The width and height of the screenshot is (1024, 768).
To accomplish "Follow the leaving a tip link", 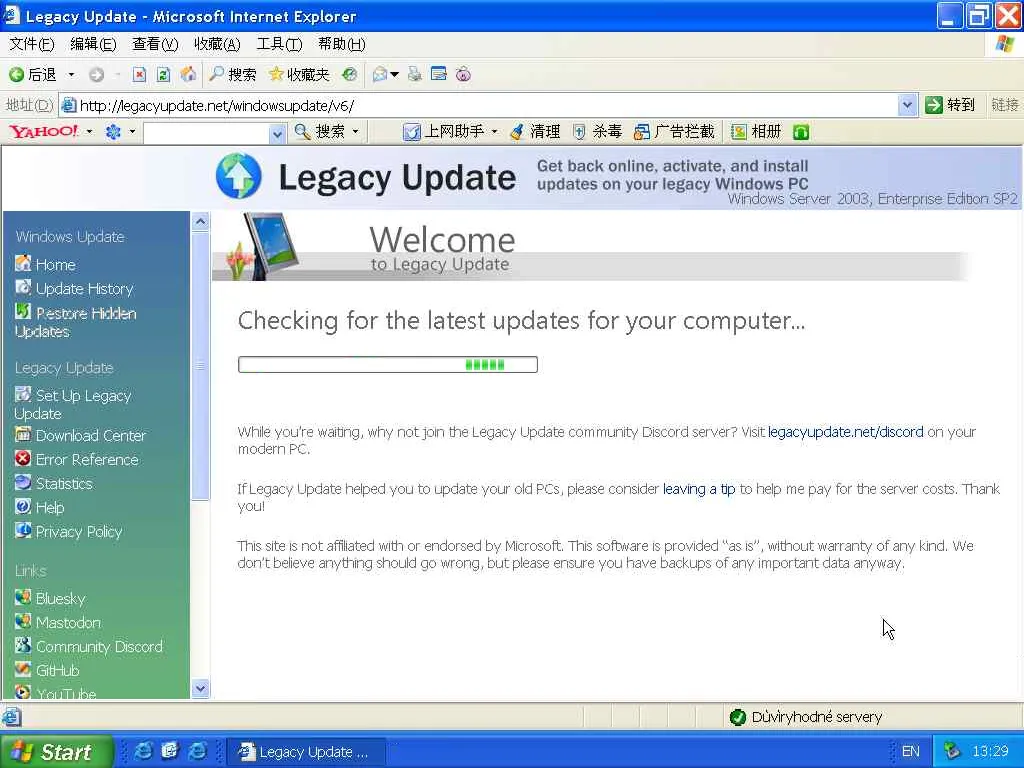I will point(699,488).
